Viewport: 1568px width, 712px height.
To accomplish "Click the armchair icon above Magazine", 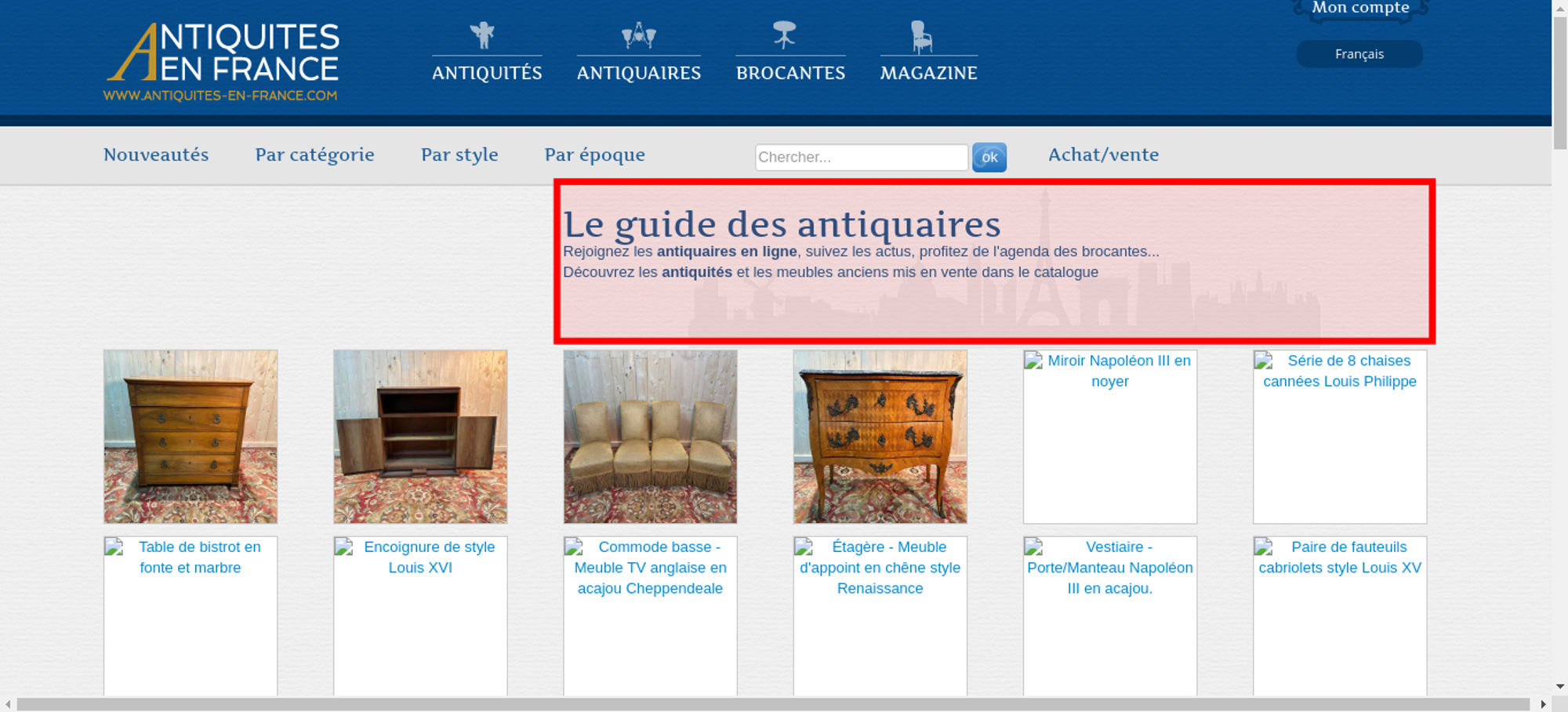I will click(x=921, y=37).
